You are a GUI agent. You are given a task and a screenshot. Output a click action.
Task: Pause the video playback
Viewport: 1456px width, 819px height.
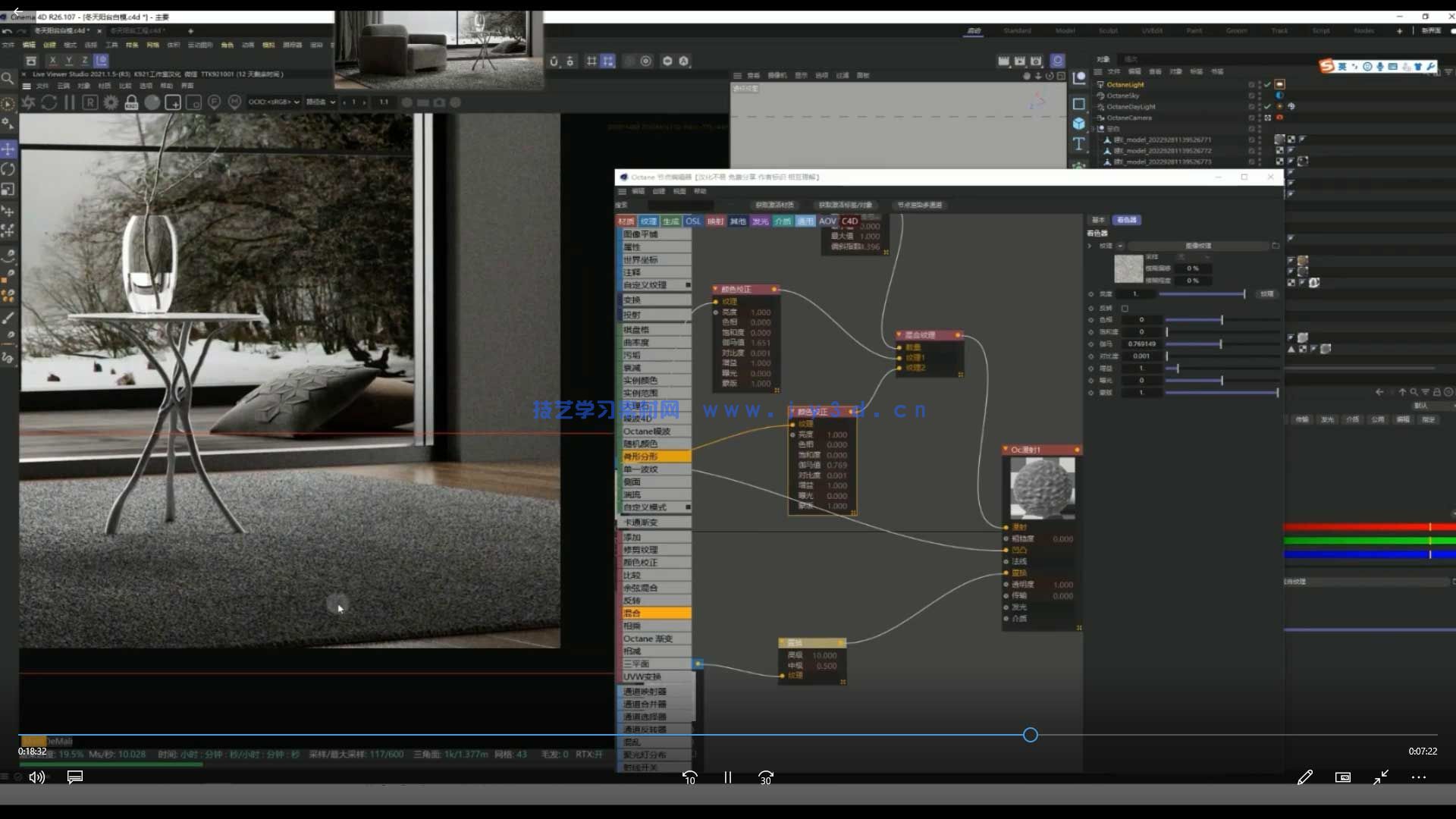coord(727,777)
